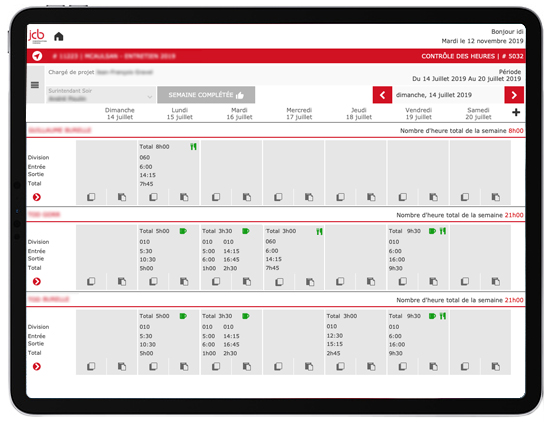Paste into middle employee's empty Jeudi cell
Image resolution: width=555 pixels, height=422 pixels.
point(371,281)
